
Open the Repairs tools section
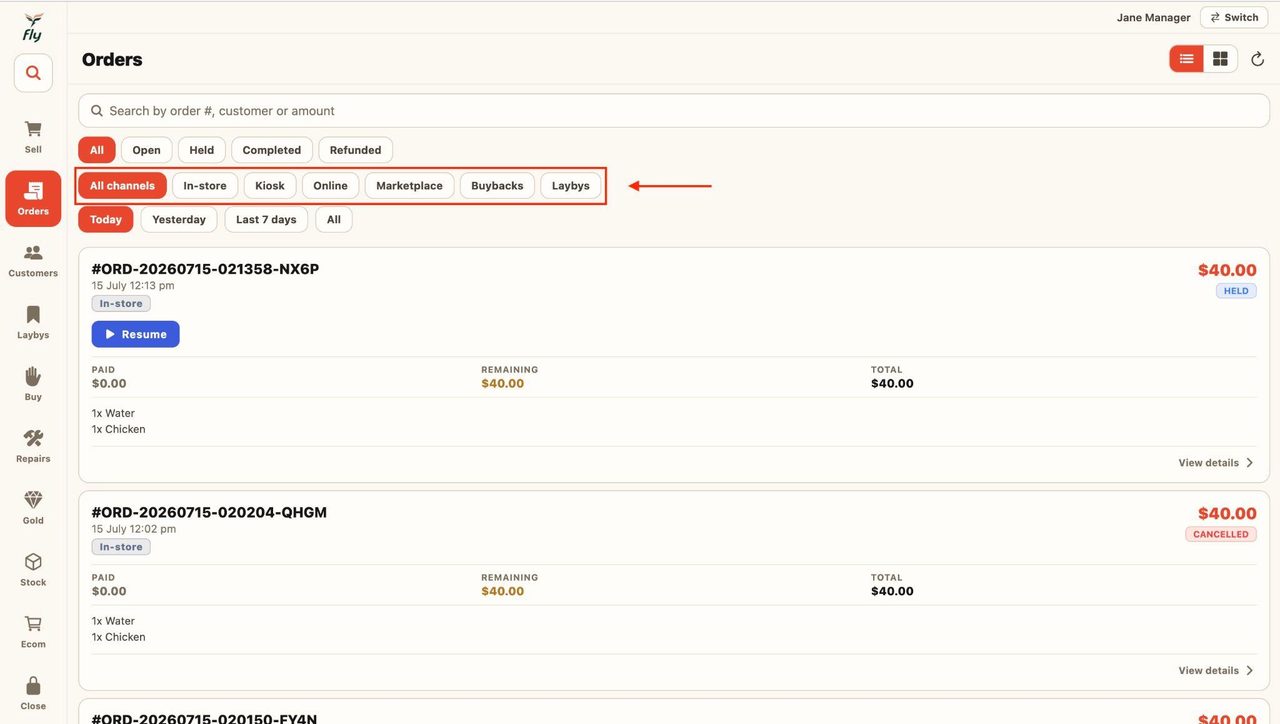[33, 446]
